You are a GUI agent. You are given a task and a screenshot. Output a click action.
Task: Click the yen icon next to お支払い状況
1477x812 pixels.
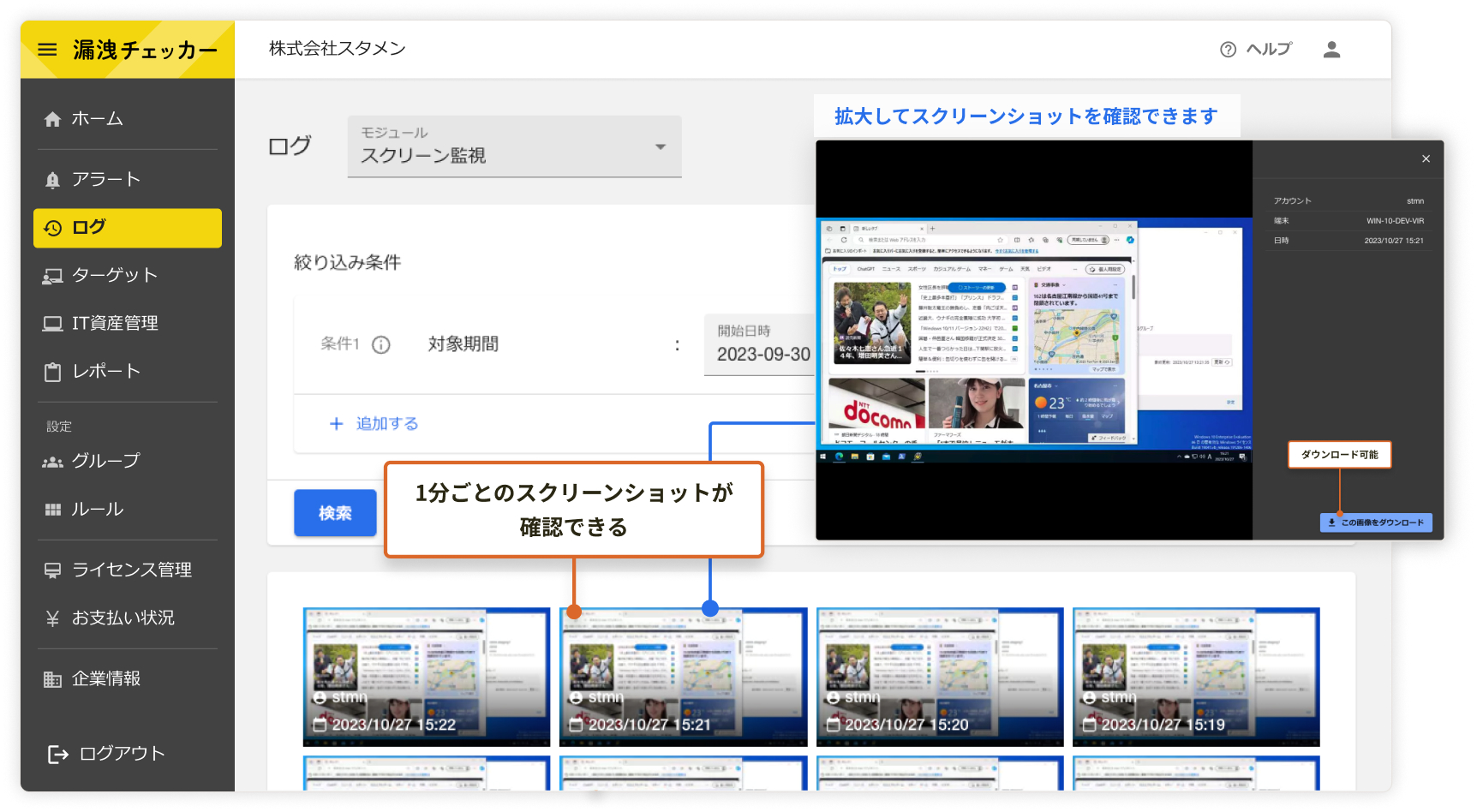point(52,618)
